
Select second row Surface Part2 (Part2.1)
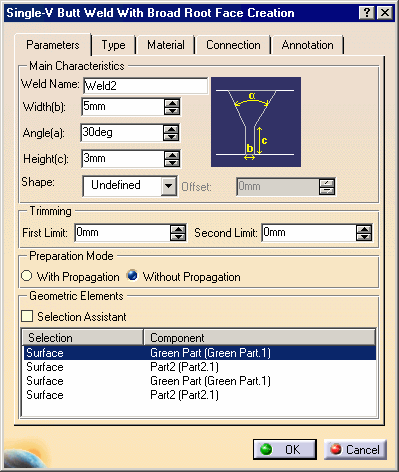(x=200, y=367)
